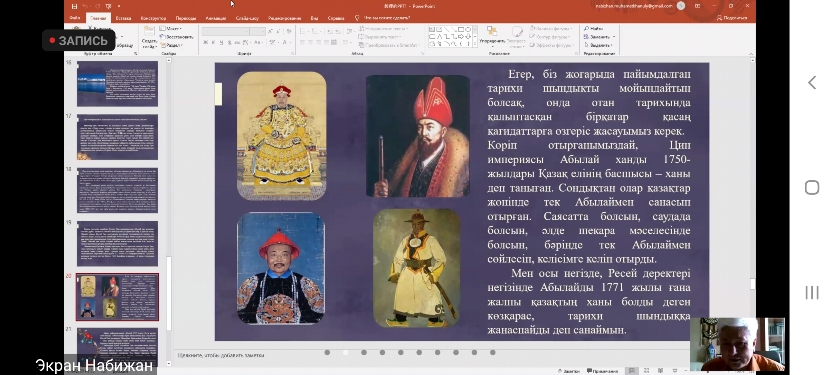
Task: Open the Заливка фигуры dropdown
Action: click(x=552, y=29)
